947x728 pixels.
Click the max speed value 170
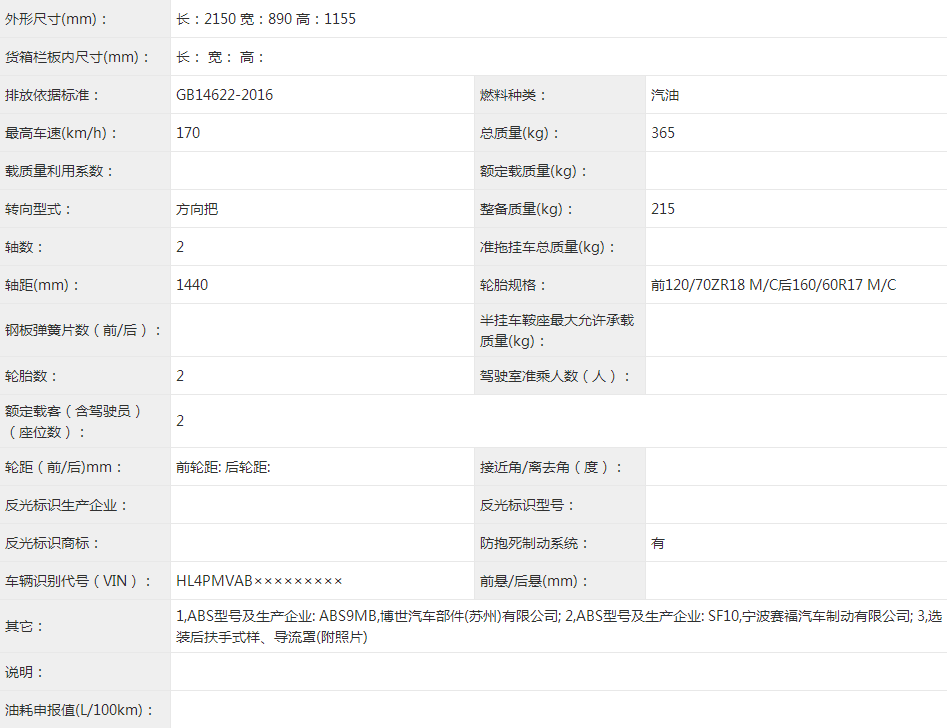(x=188, y=133)
